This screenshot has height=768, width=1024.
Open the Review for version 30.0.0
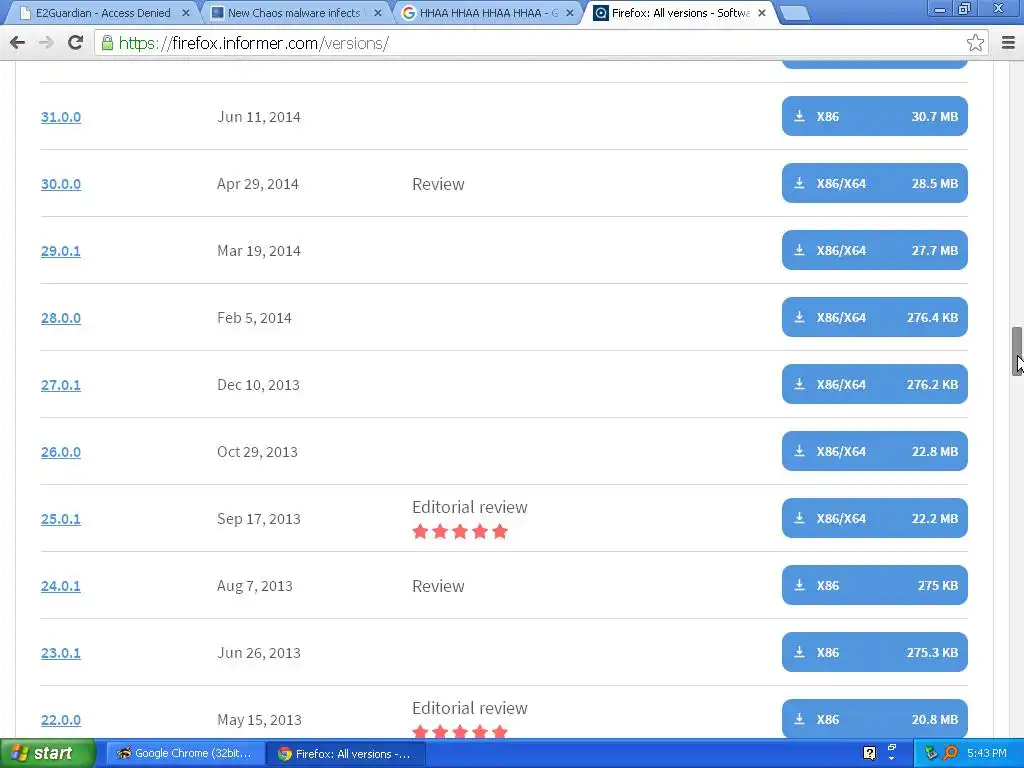pos(438,184)
